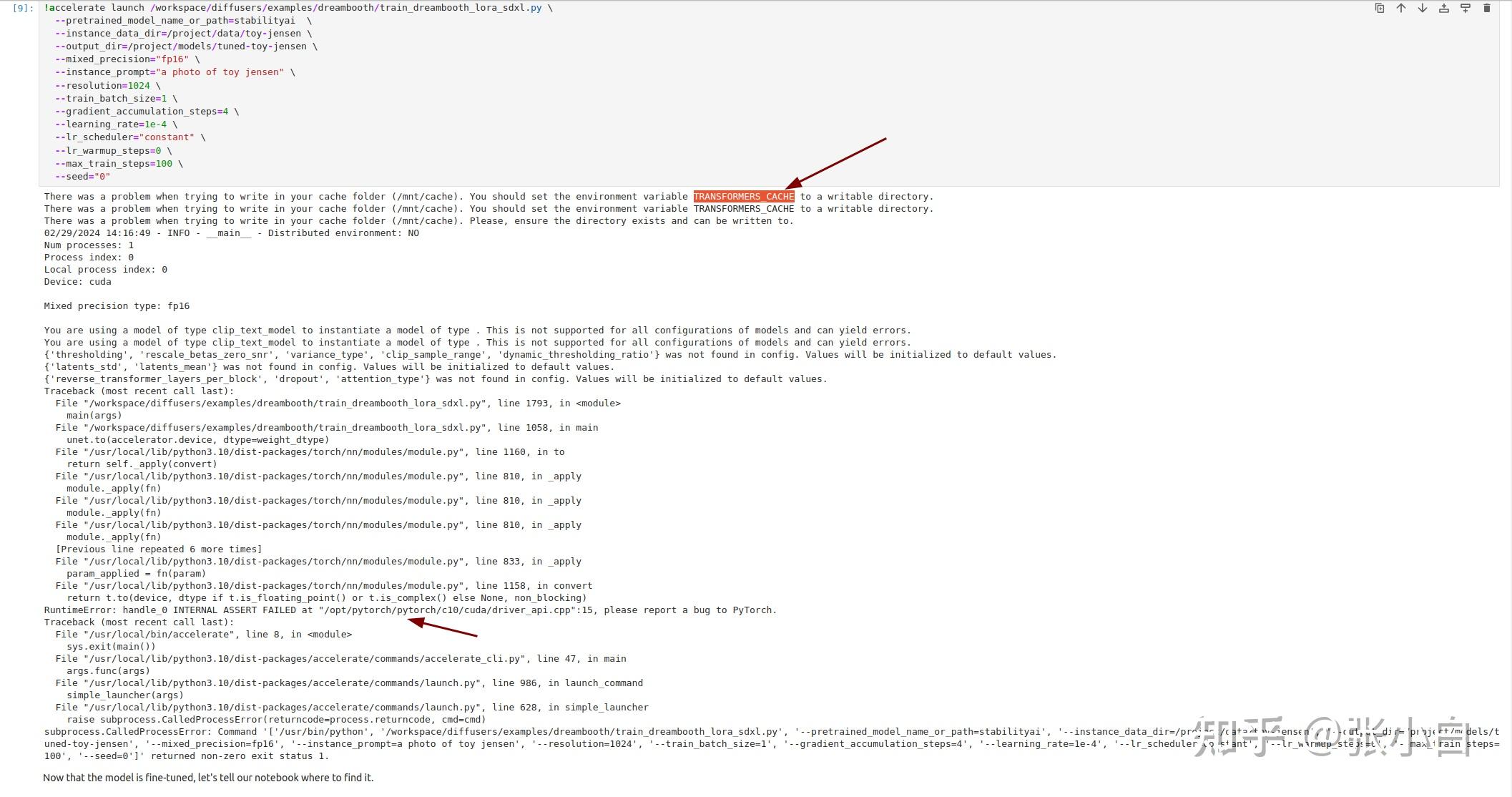1512x797 pixels.
Task: Delete this cell with the trash icon
Action: [x=1486, y=9]
